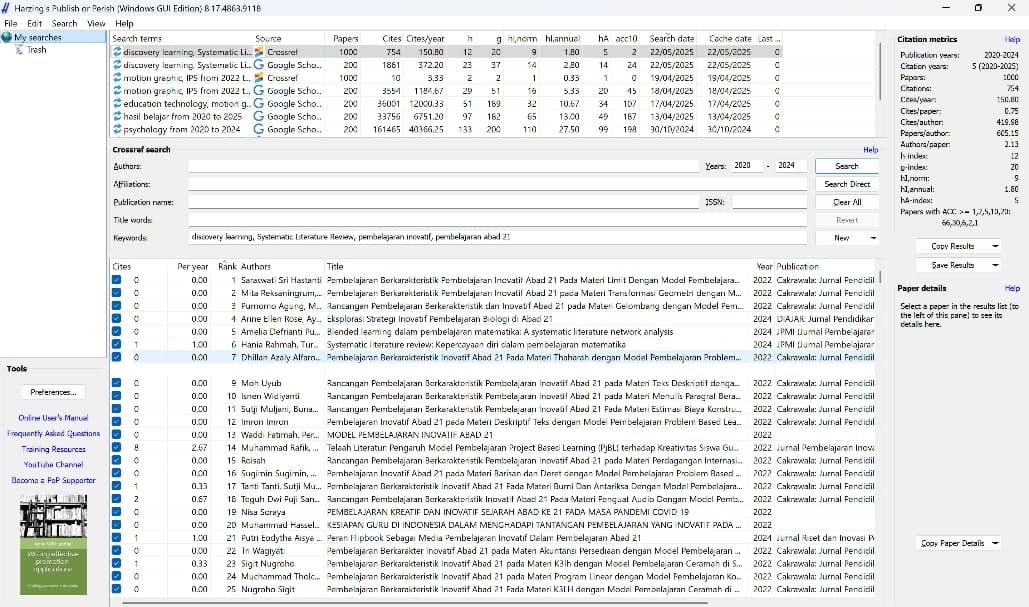Click the Become a PoP Supporter link
The height and width of the screenshot is (607, 1029).
[53, 480]
